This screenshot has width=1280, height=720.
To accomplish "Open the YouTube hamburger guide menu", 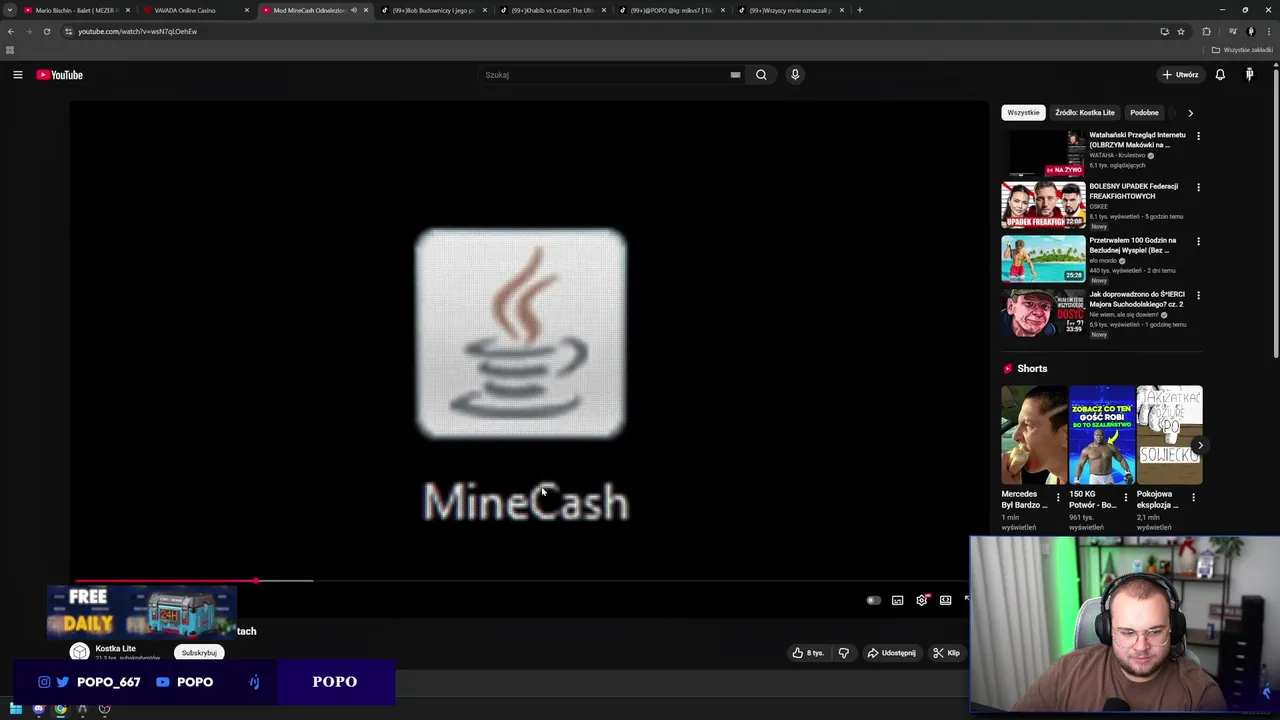I will (x=18, y=75).
